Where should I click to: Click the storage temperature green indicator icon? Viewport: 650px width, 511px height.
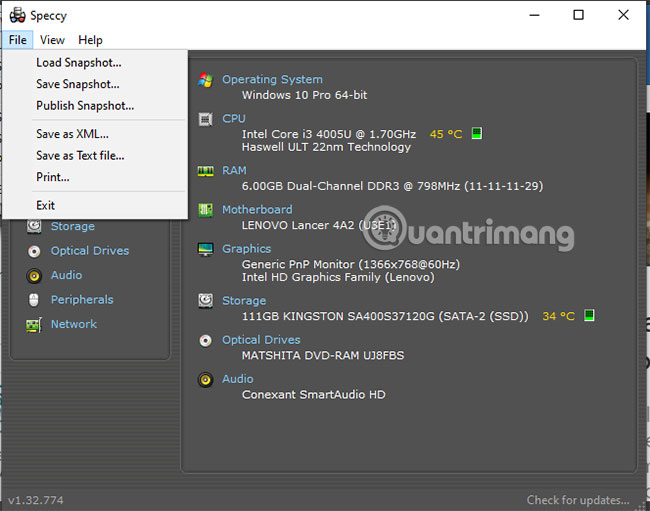tap(589, 315)
